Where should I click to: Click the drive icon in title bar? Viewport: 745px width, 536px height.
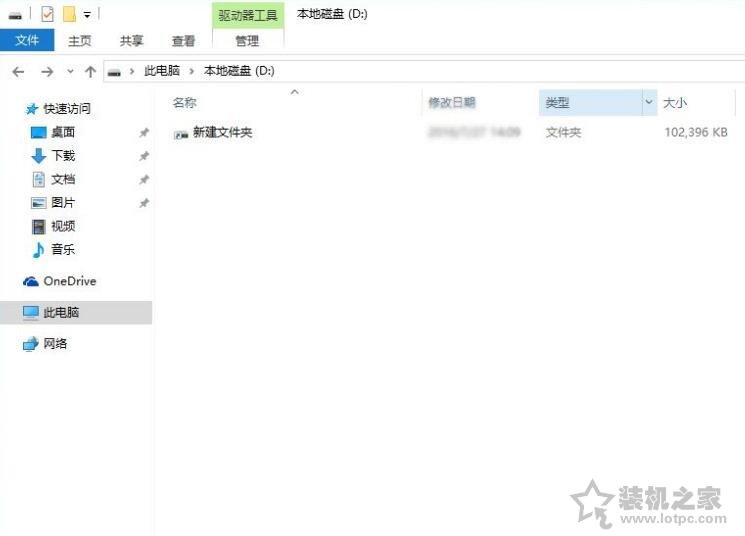15,16
